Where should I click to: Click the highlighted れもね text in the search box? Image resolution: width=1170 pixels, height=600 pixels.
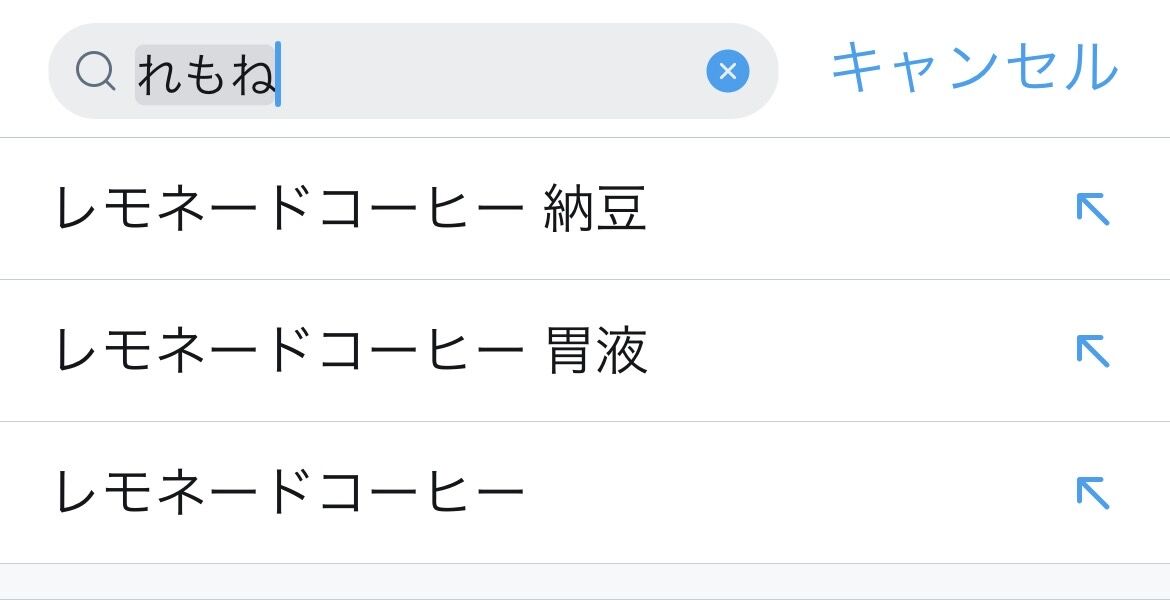(x=205, y=75)
